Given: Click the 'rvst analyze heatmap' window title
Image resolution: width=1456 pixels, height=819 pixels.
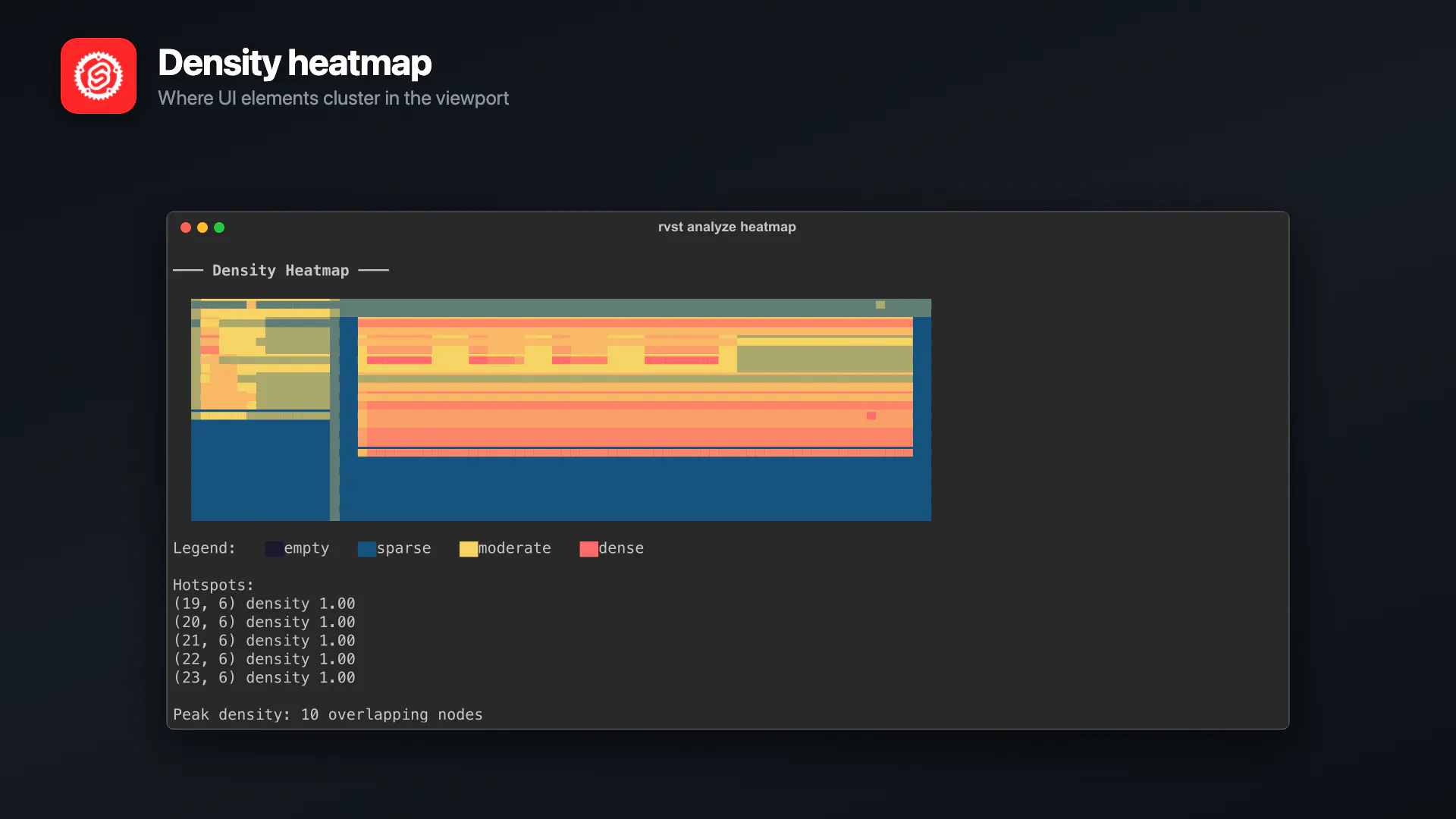Looking at the screenshot, I should point(726,227).
